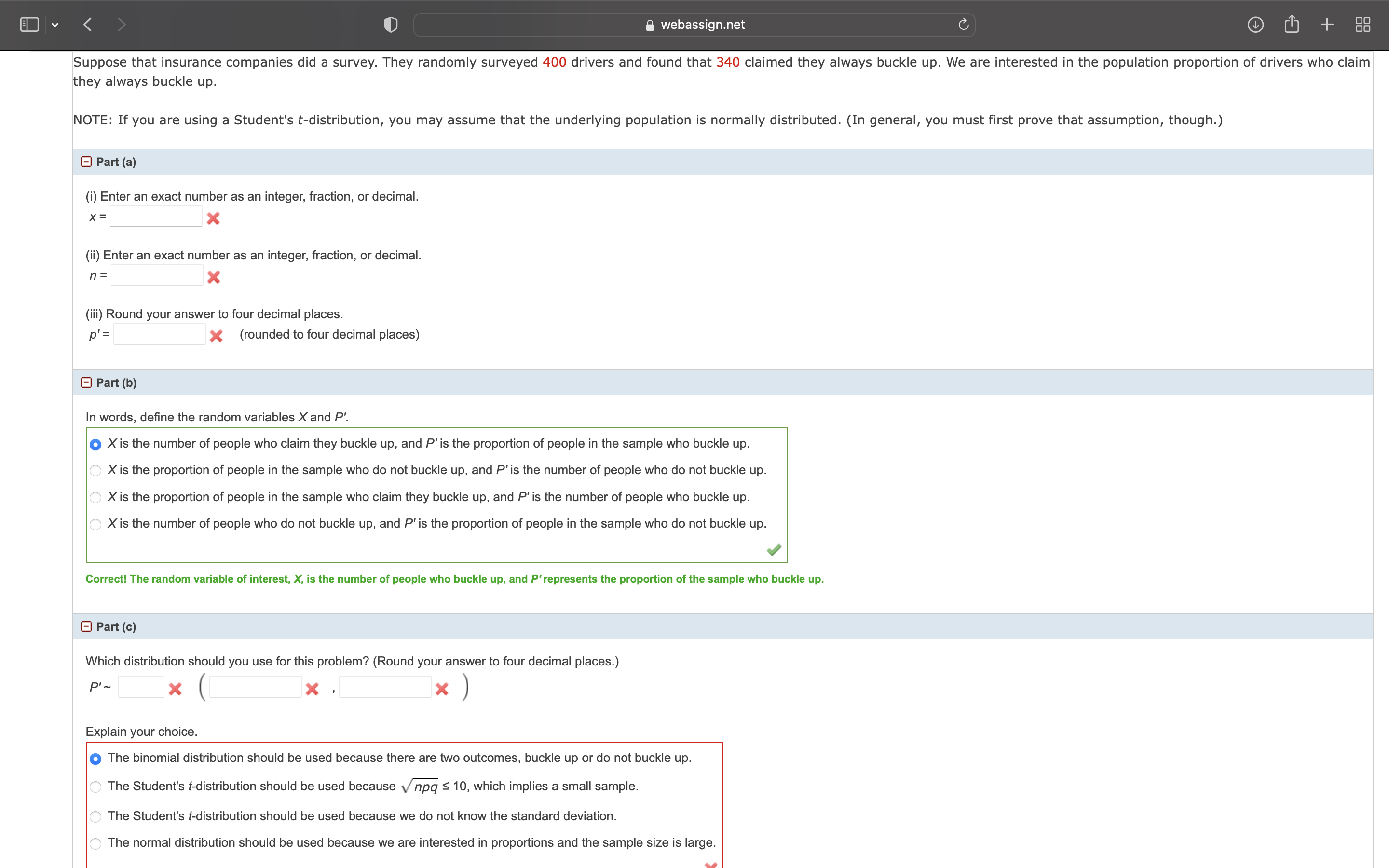Collapse the Part (b) section
Viewport: 1389px width, 868px height.
(86, 382)
